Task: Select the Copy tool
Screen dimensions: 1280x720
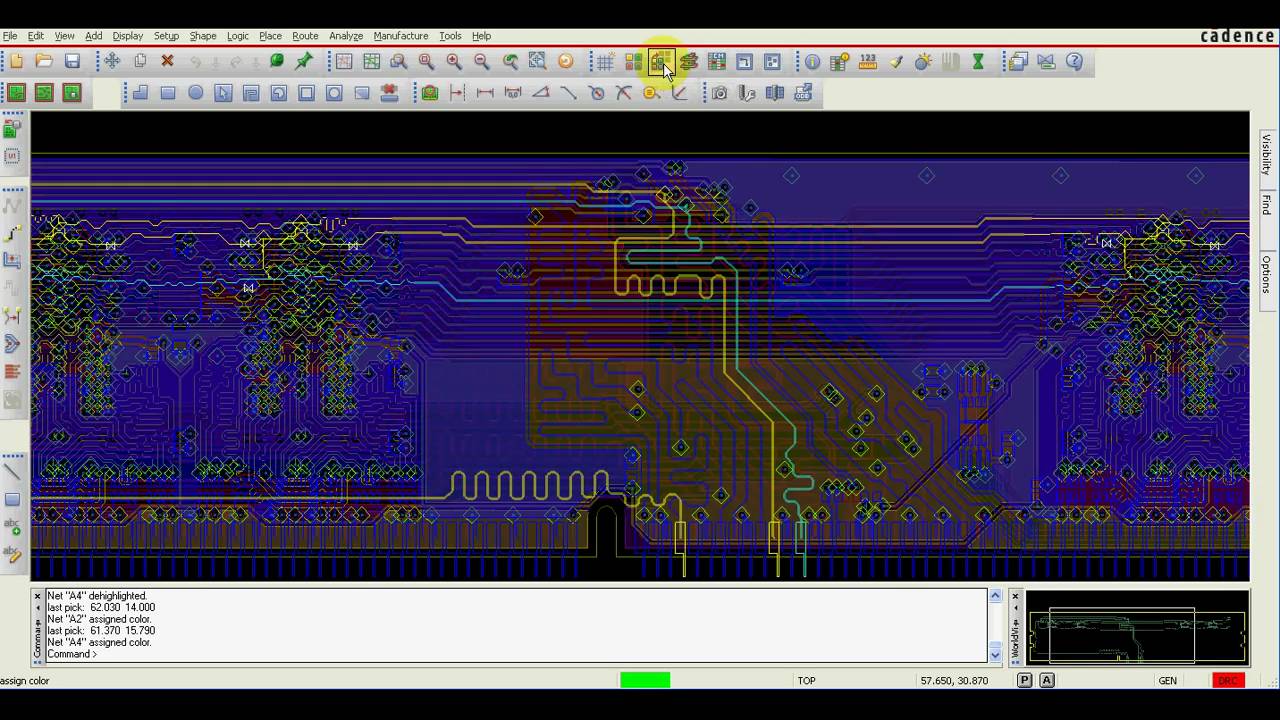Action: tap(140, 62)
